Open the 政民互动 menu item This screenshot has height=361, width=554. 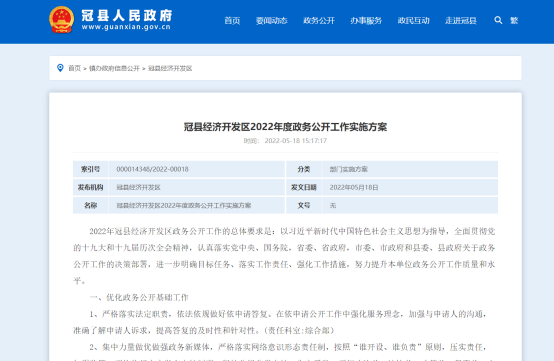click(413, 20)
